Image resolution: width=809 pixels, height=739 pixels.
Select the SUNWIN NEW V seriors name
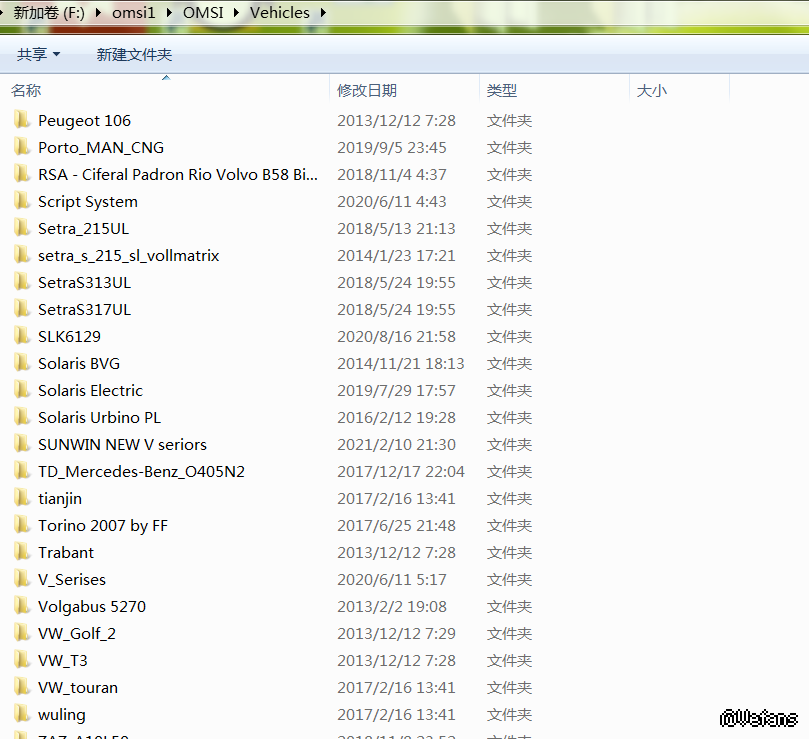[122, 444]
